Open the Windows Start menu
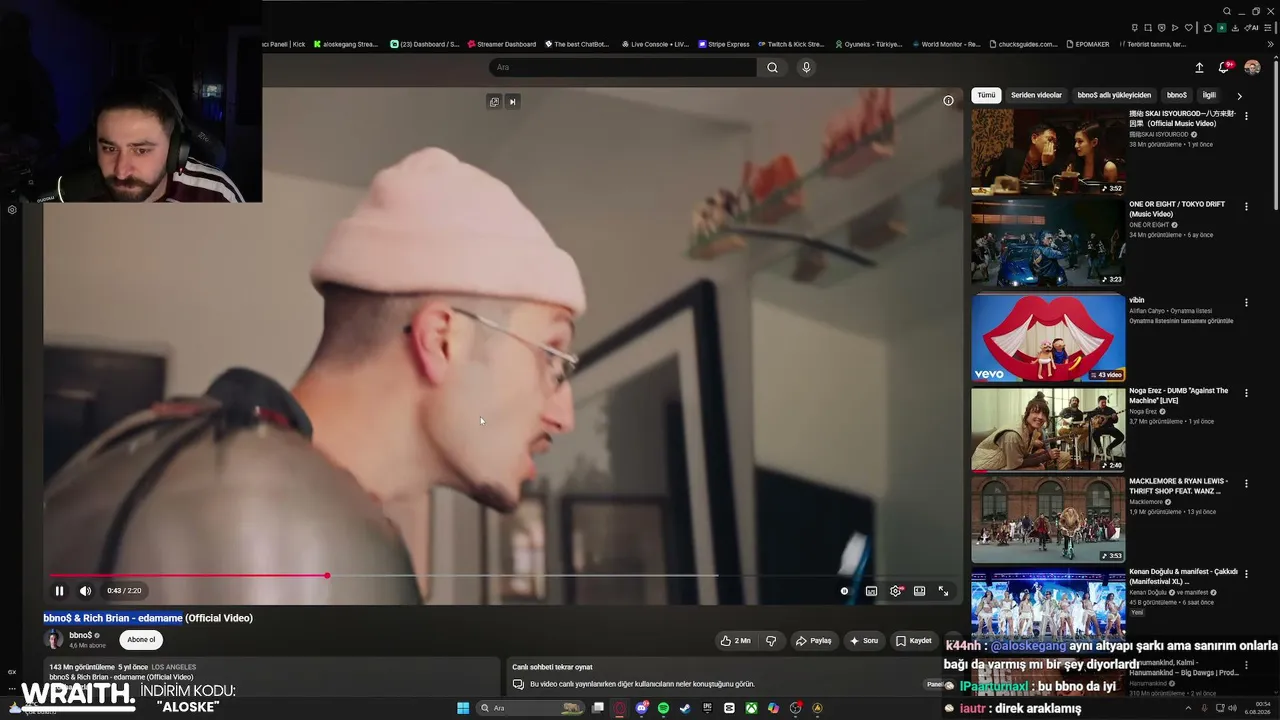This screenshot has height=720, width=1280. coord(463,708)
